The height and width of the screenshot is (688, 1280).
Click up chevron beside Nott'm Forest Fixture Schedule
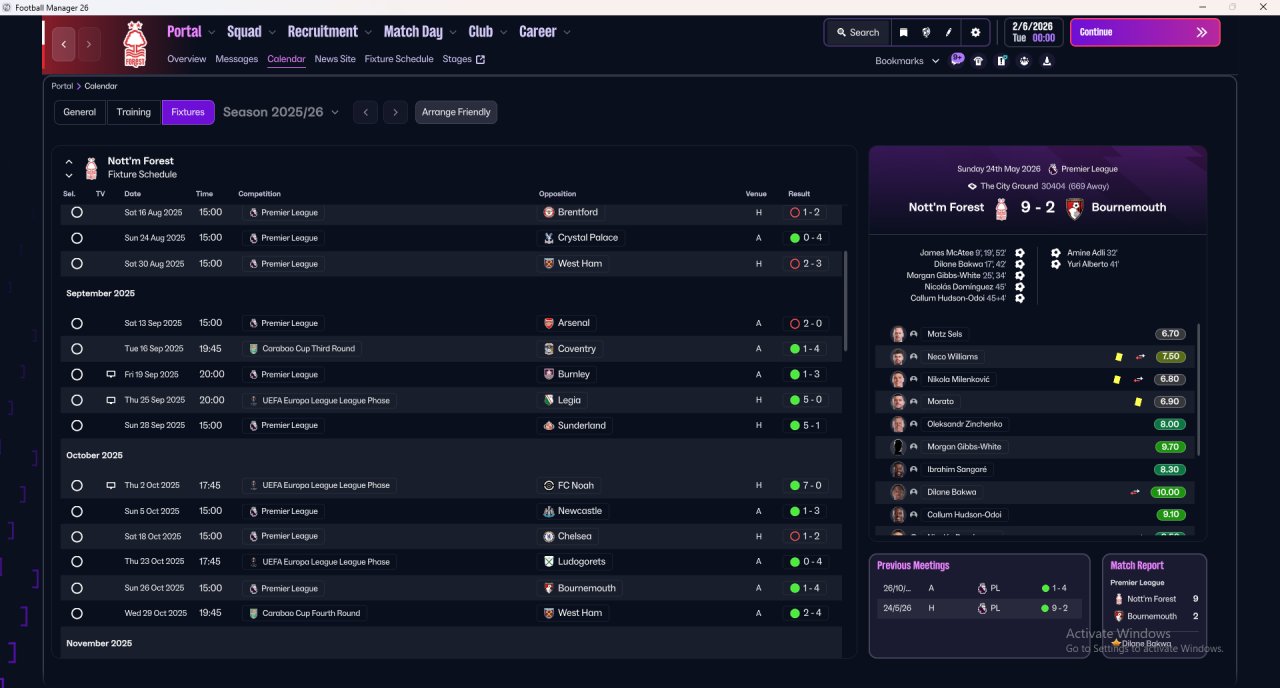69,161
